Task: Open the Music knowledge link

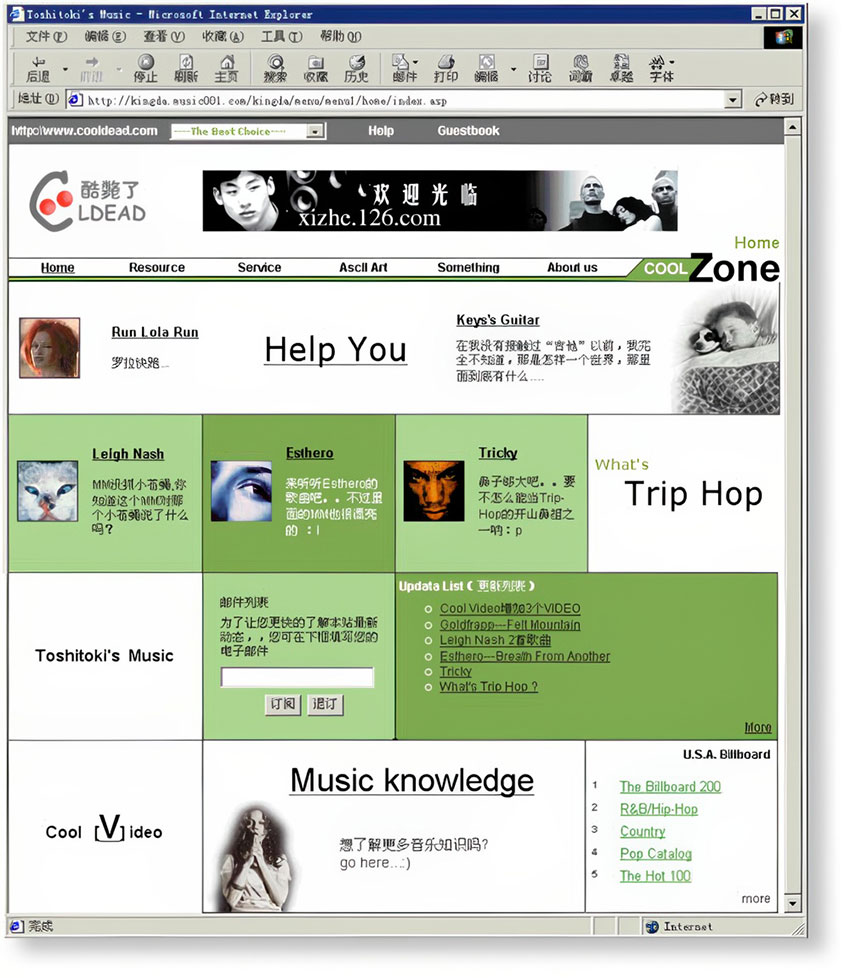Action: coord(412,781)
